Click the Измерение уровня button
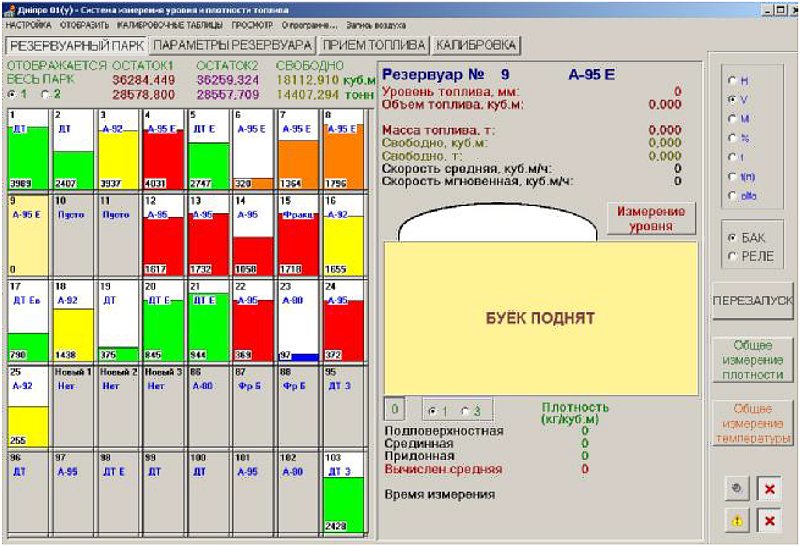 point(651,219)
